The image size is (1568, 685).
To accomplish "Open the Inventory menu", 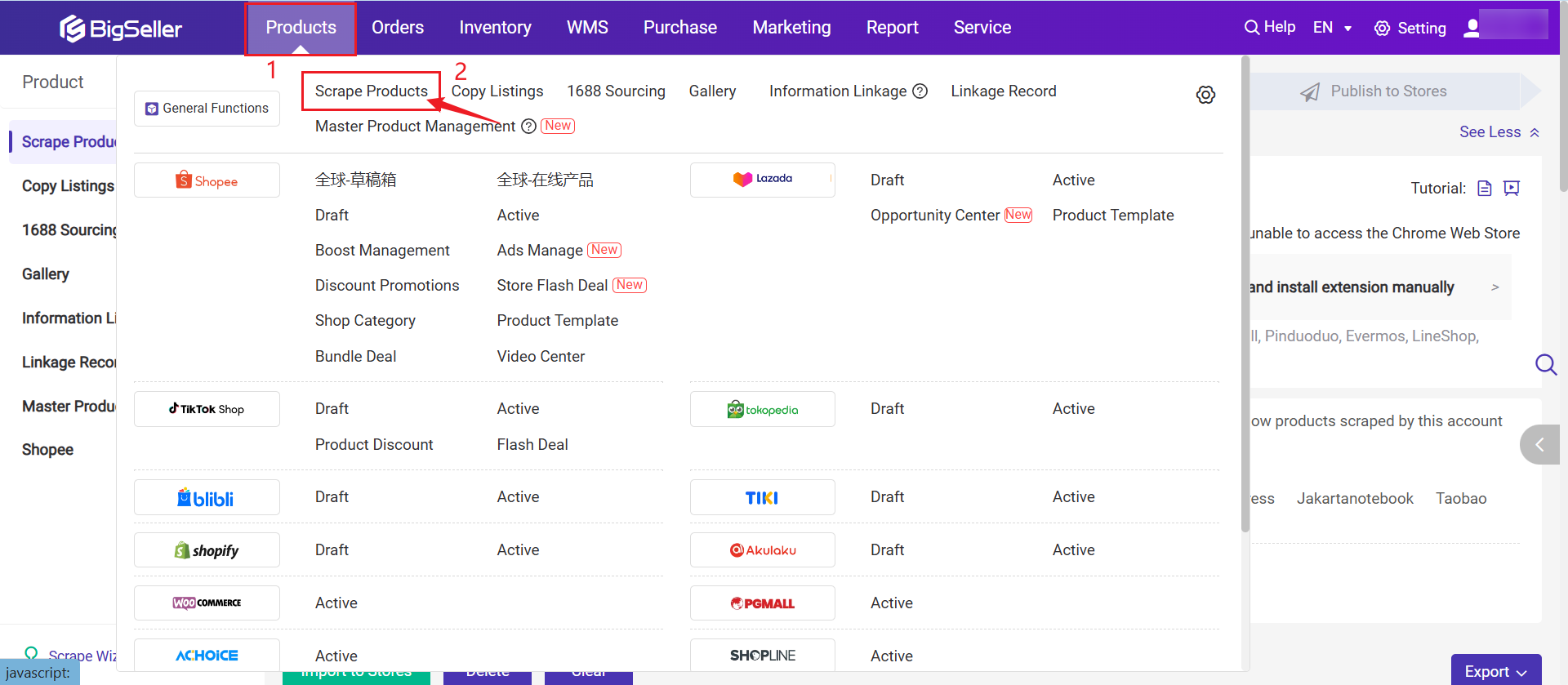I will point(495,28).
